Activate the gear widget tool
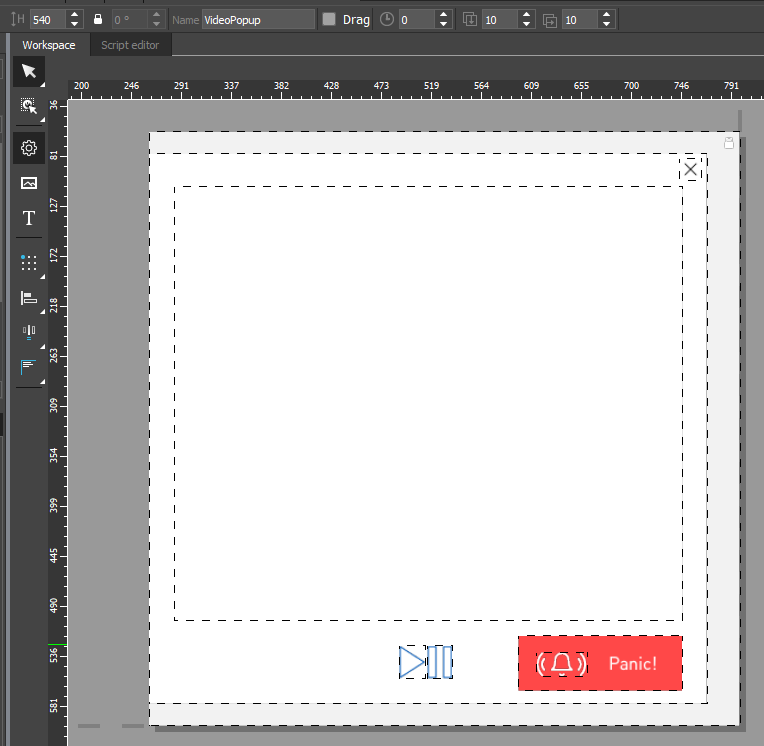 [x=29, y=148]
